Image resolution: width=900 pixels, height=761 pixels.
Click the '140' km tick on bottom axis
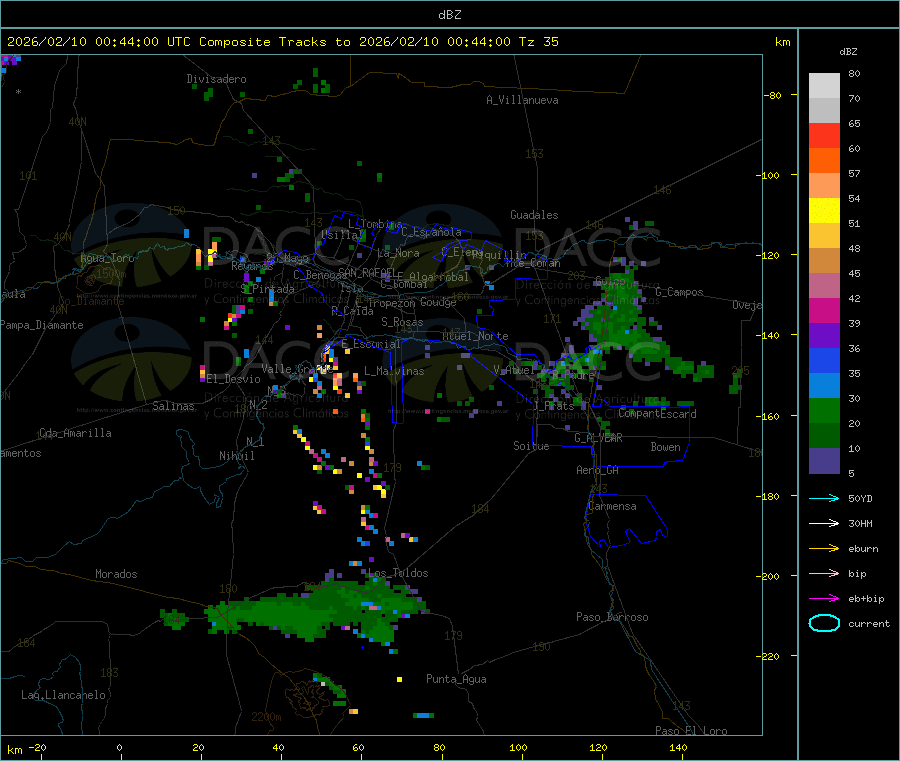(x=678, y=747)
